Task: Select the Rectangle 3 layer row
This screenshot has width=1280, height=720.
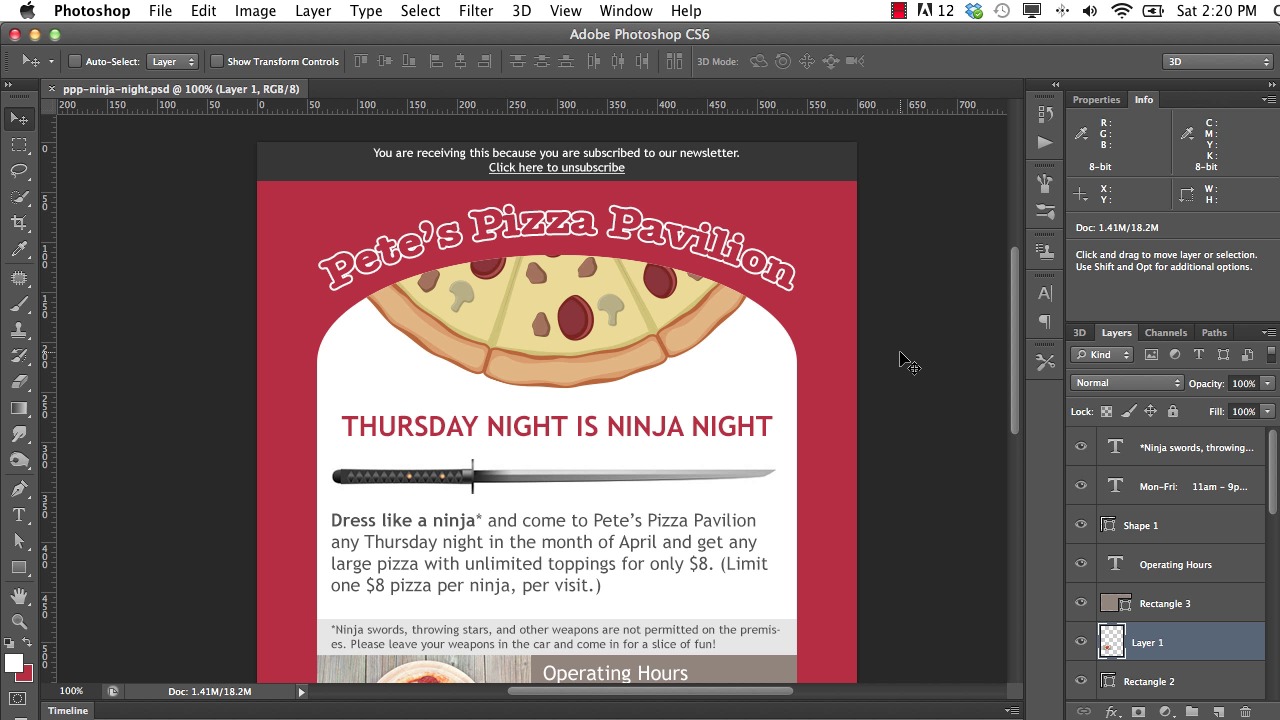Action: point(1165,603)
